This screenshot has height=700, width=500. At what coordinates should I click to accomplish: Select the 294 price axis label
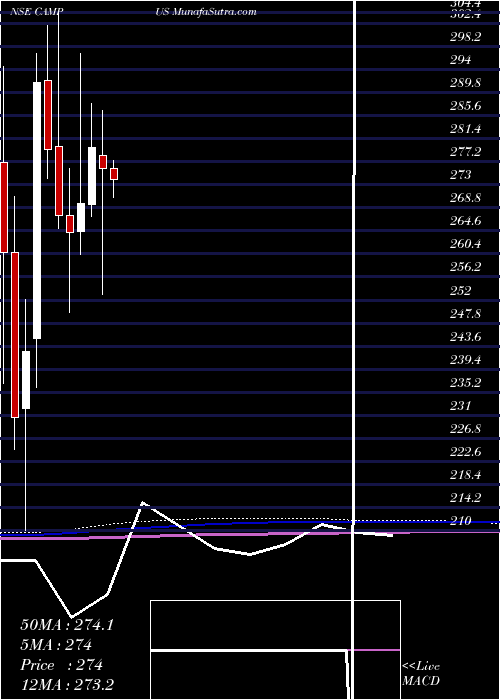460,60
